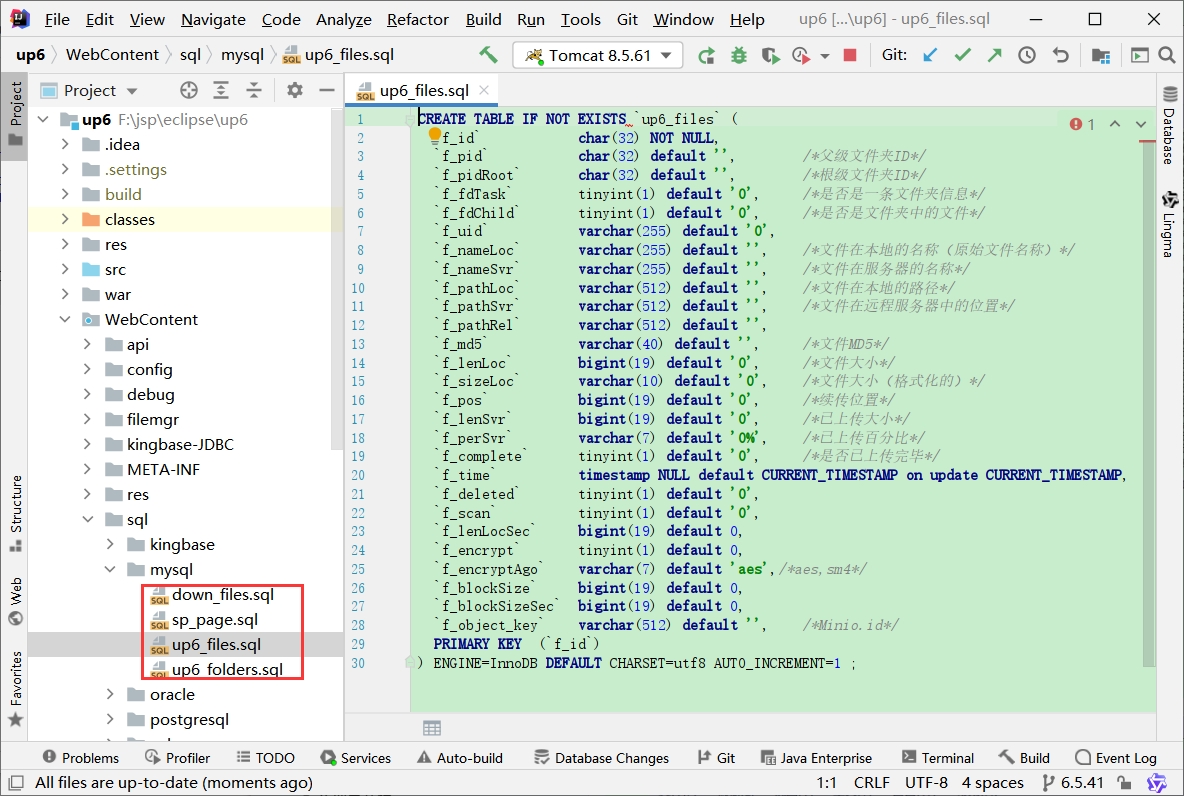Click the Project panel settings gear icon

tap(294, 90)
